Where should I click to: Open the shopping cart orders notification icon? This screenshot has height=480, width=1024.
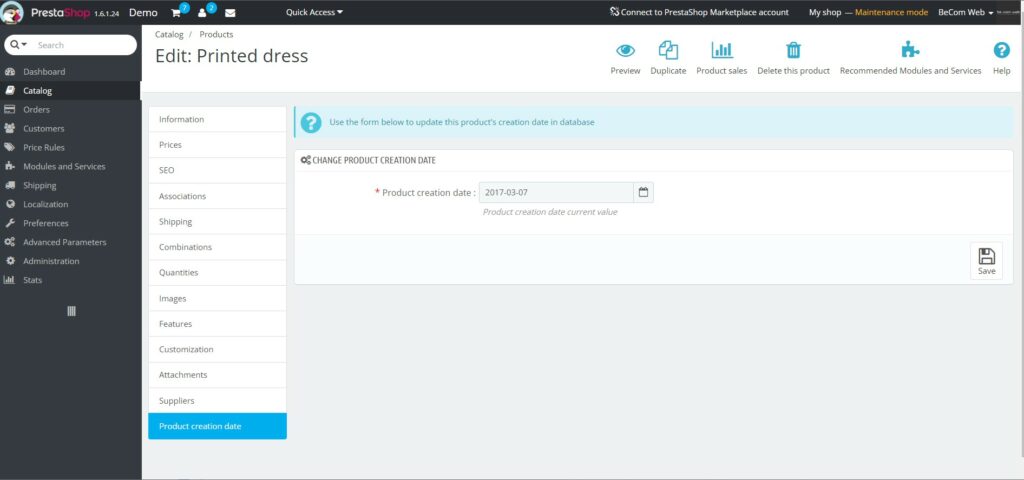(x=176, y=12)
